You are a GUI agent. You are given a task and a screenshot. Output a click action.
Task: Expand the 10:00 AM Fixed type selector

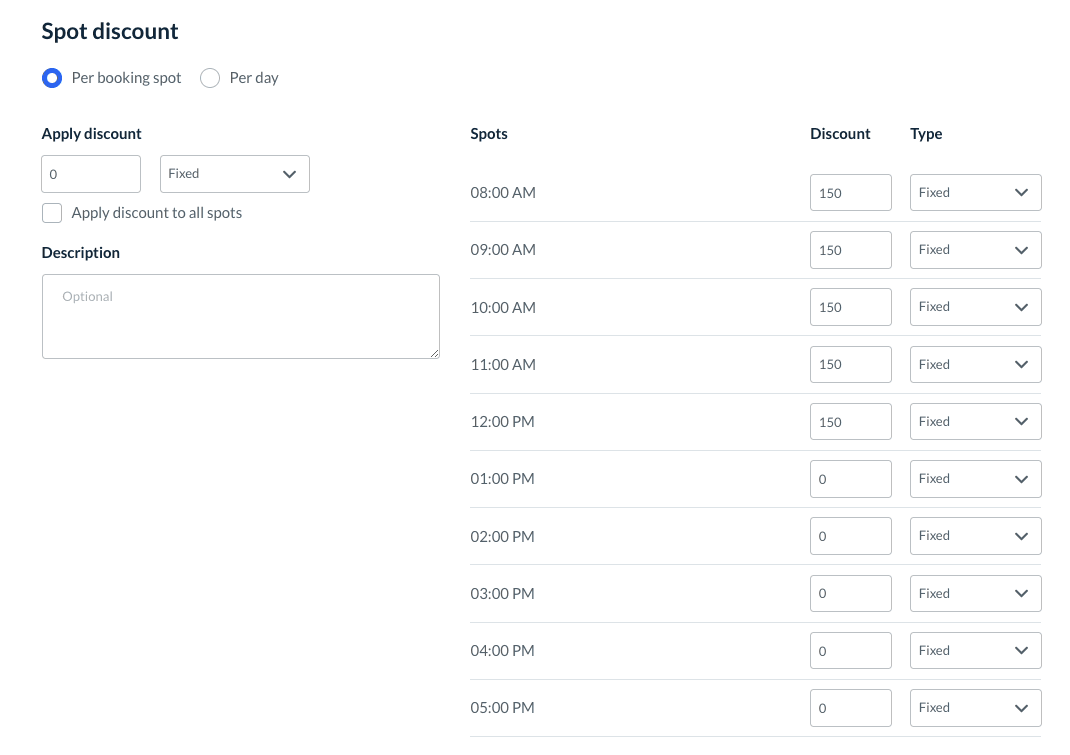point(975,307)
